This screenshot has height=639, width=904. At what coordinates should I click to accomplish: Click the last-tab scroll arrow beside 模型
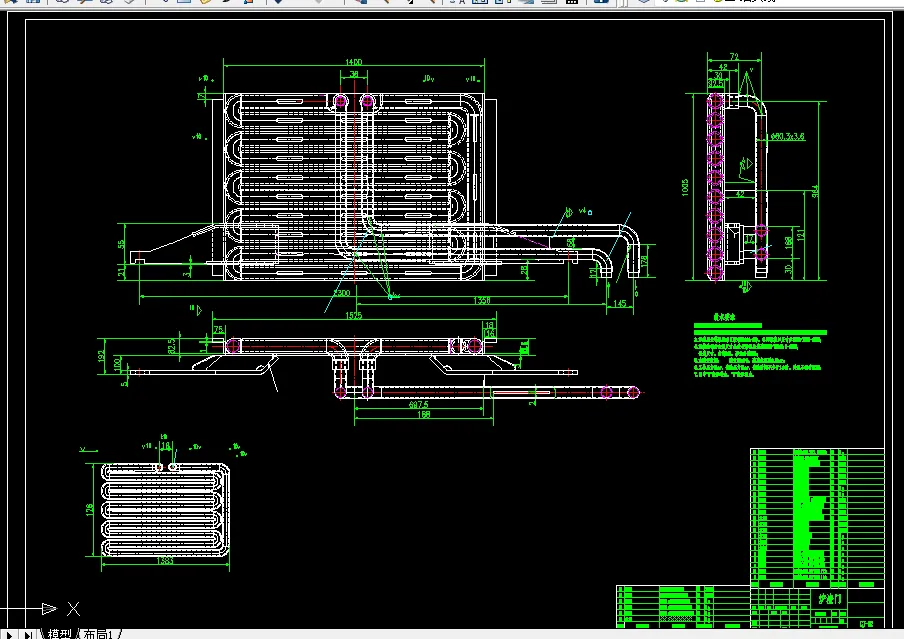27,635
